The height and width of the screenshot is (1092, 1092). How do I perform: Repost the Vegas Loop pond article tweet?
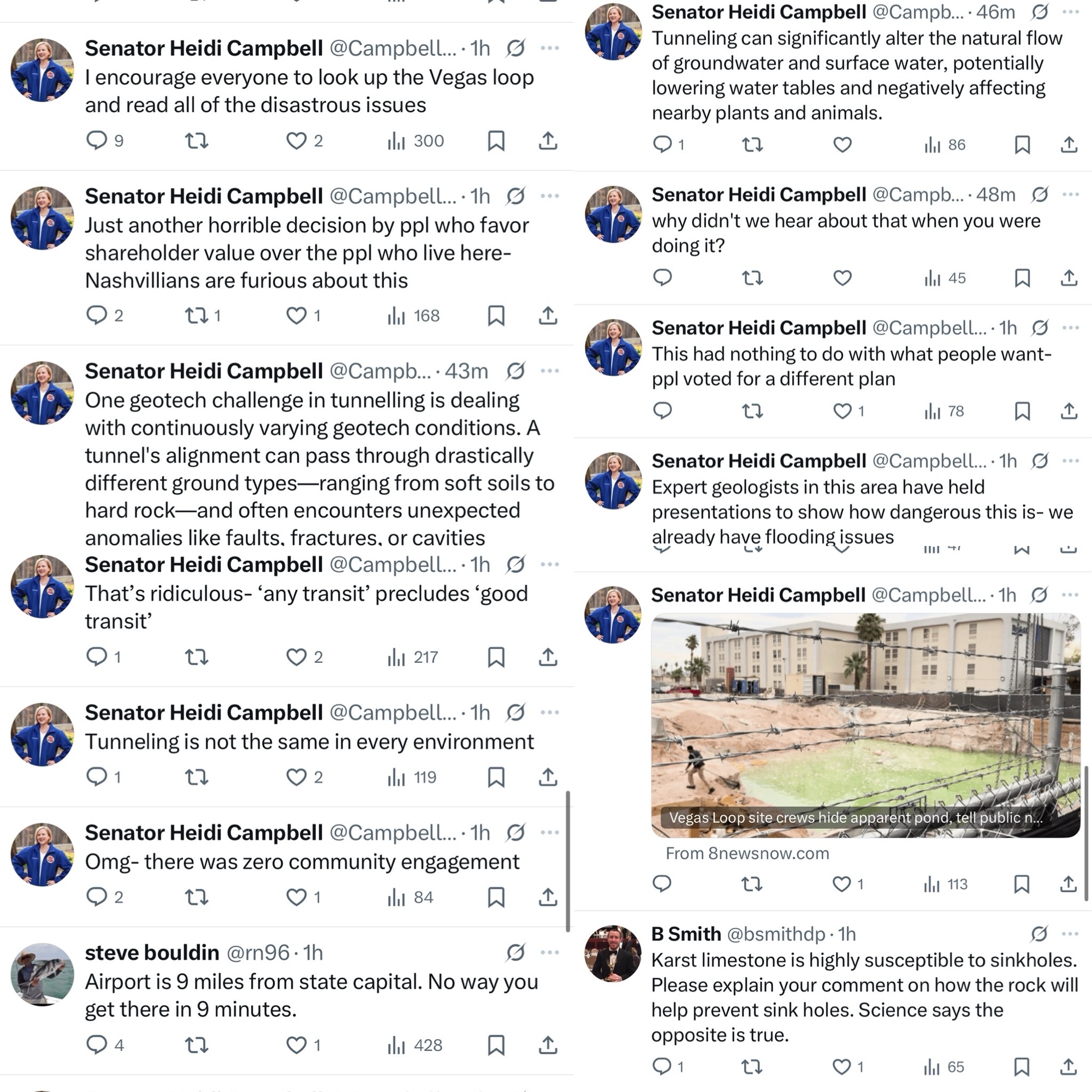pos(752,883)
